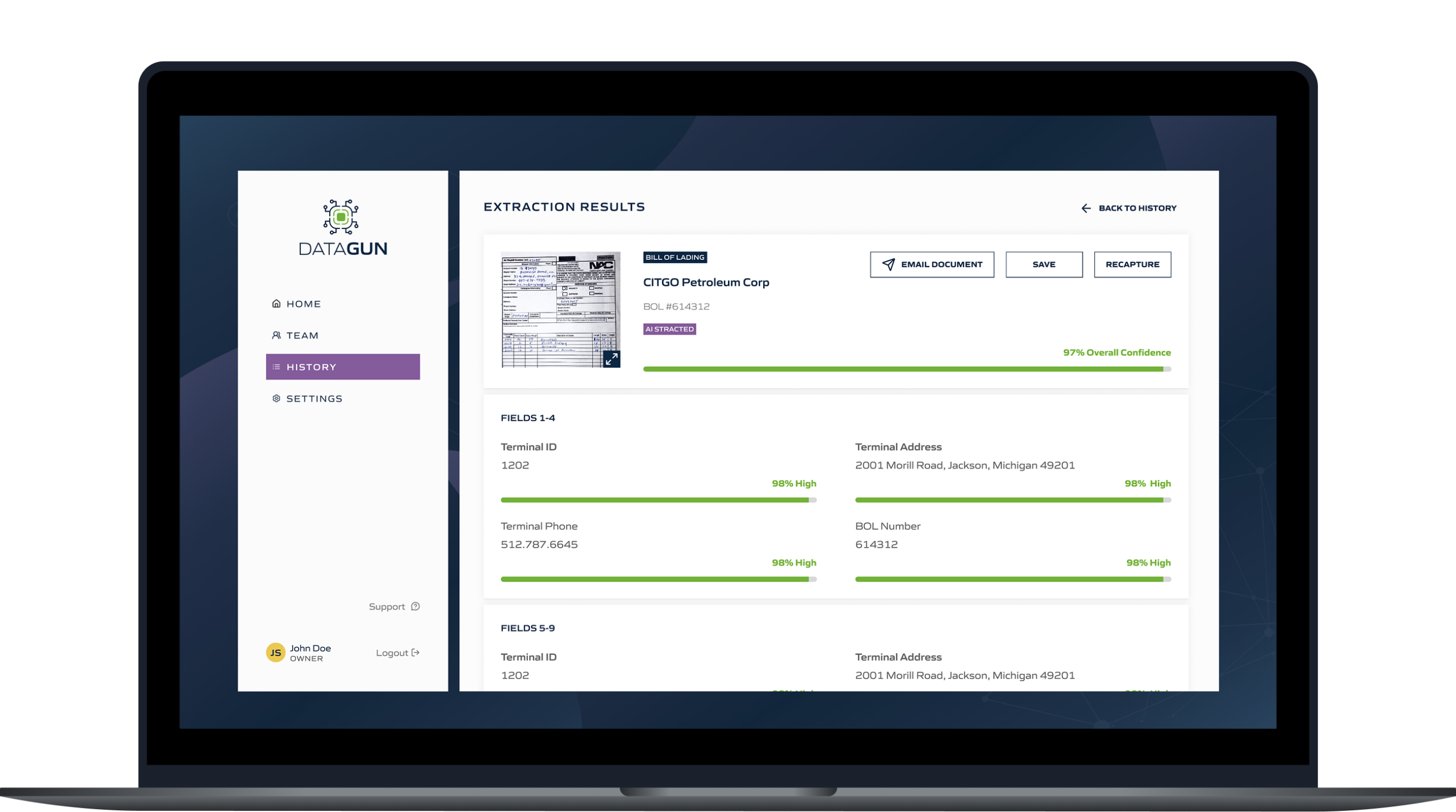Image resolution: width=1456 pixels, height=812 pixels.
Task: Click the John Doe user name
Action: pos(311,648)
